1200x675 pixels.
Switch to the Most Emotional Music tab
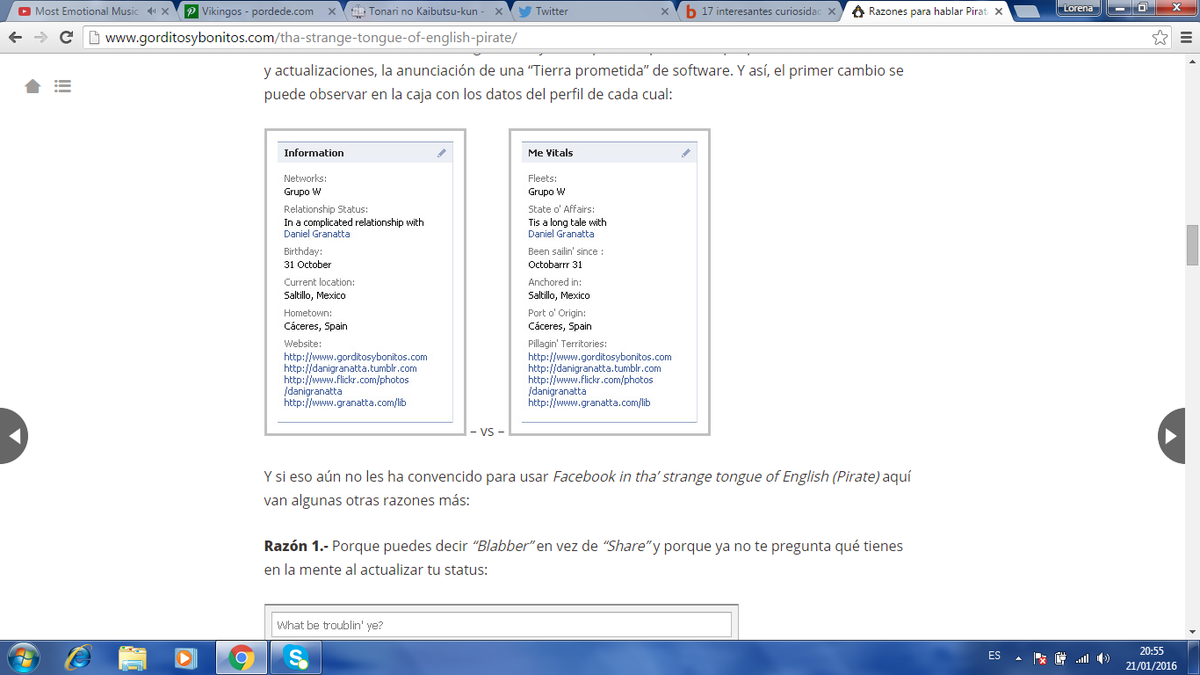point(88,11)
